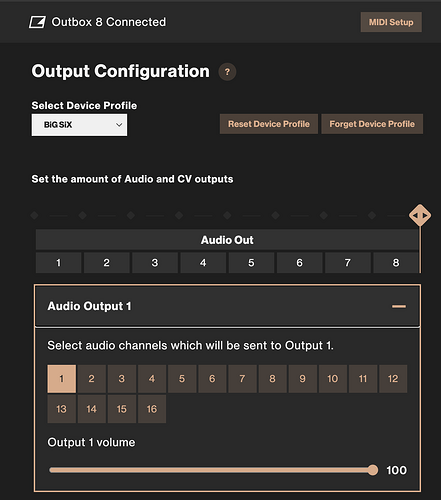This screenshot has width=441, height=500.
Task: Click the first diamond marker on outputs track
Action: pos(34,215)
